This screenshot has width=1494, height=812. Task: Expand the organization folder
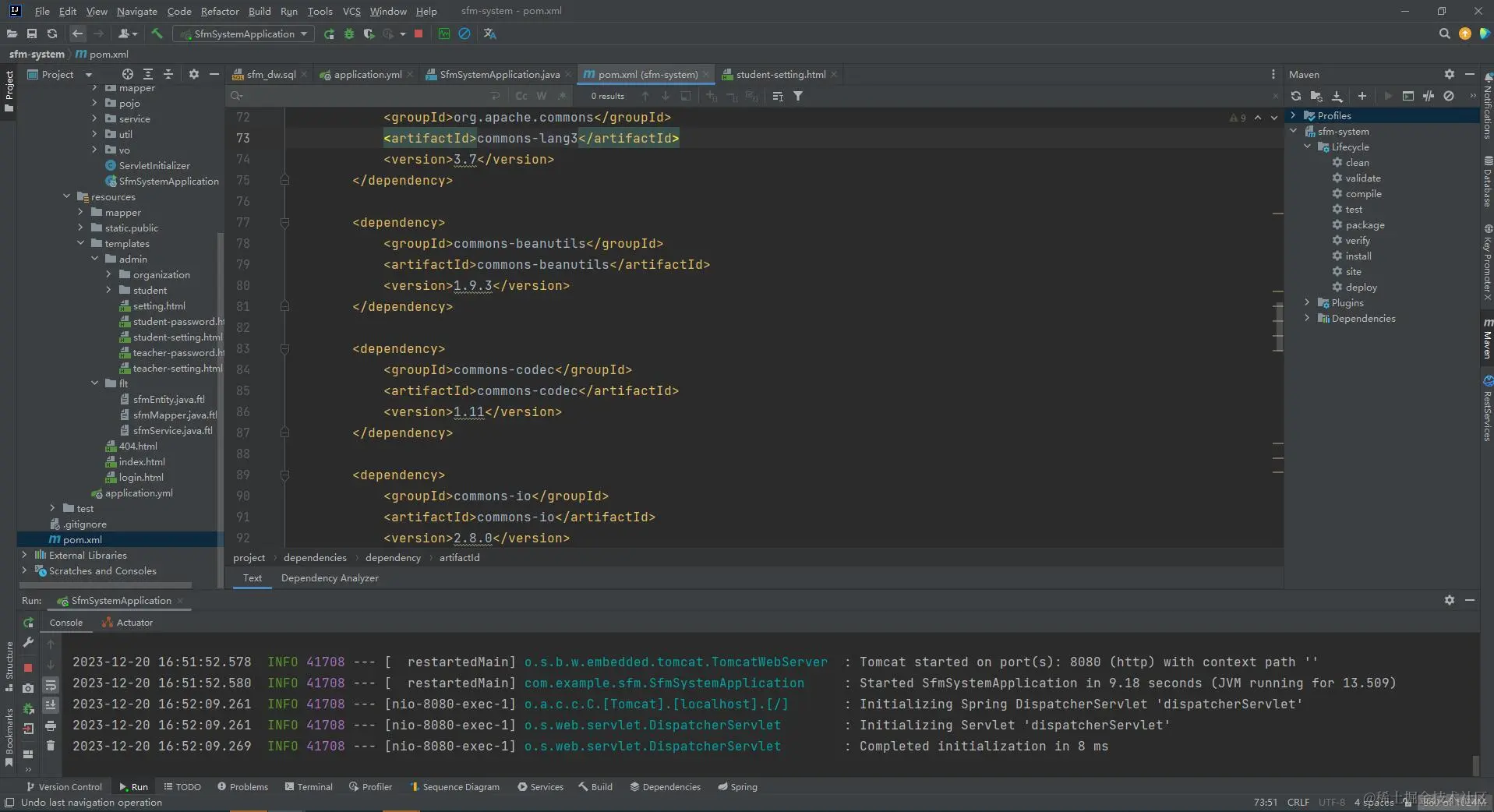pos(109,274)
